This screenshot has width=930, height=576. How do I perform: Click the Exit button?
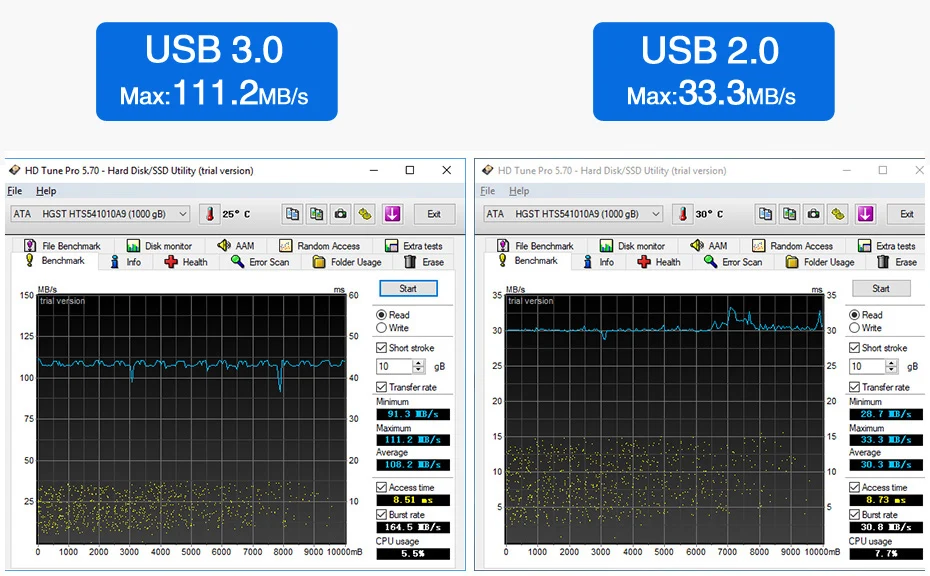point(434,213)
